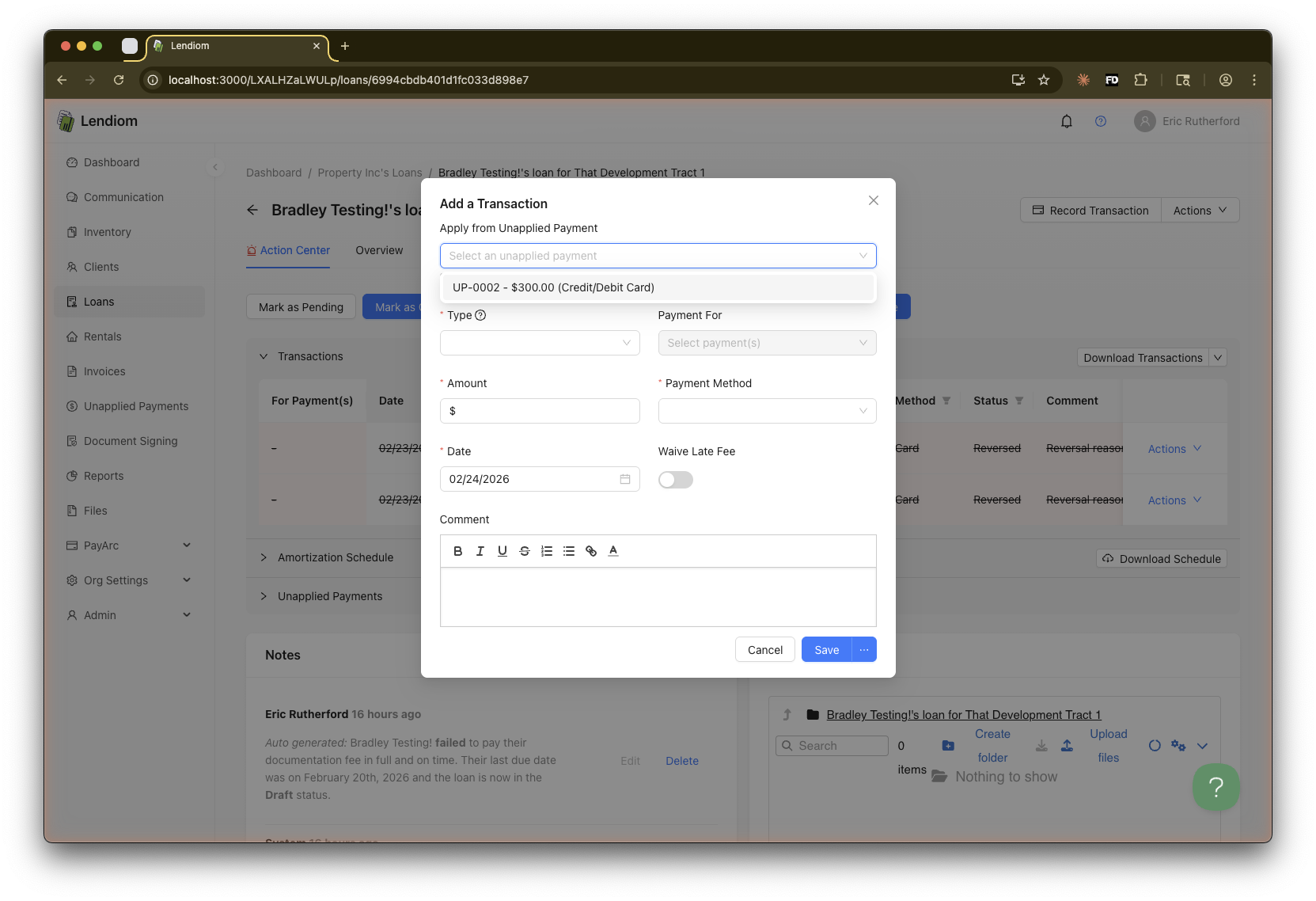
Task: Insert a bulleted list in comment
Action: 568,551
